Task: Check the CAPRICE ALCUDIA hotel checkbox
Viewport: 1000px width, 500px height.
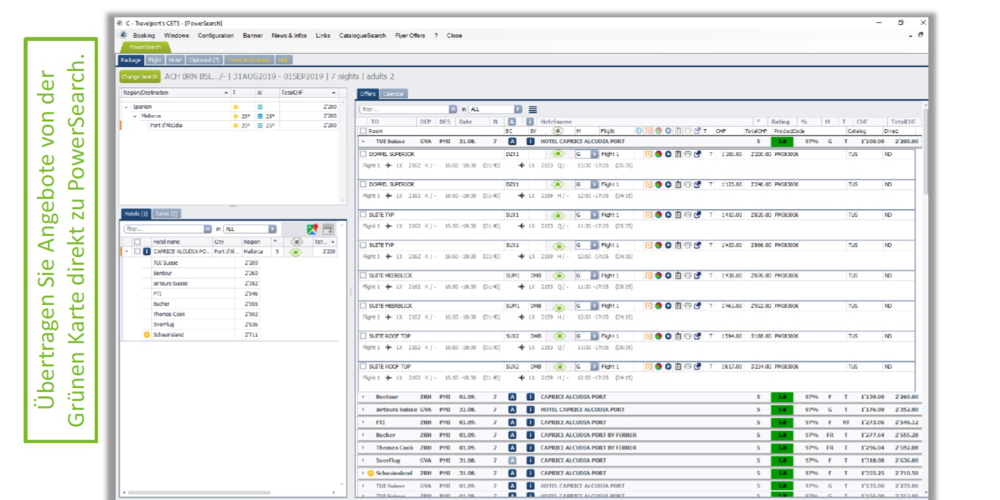Action: [136, 252]
